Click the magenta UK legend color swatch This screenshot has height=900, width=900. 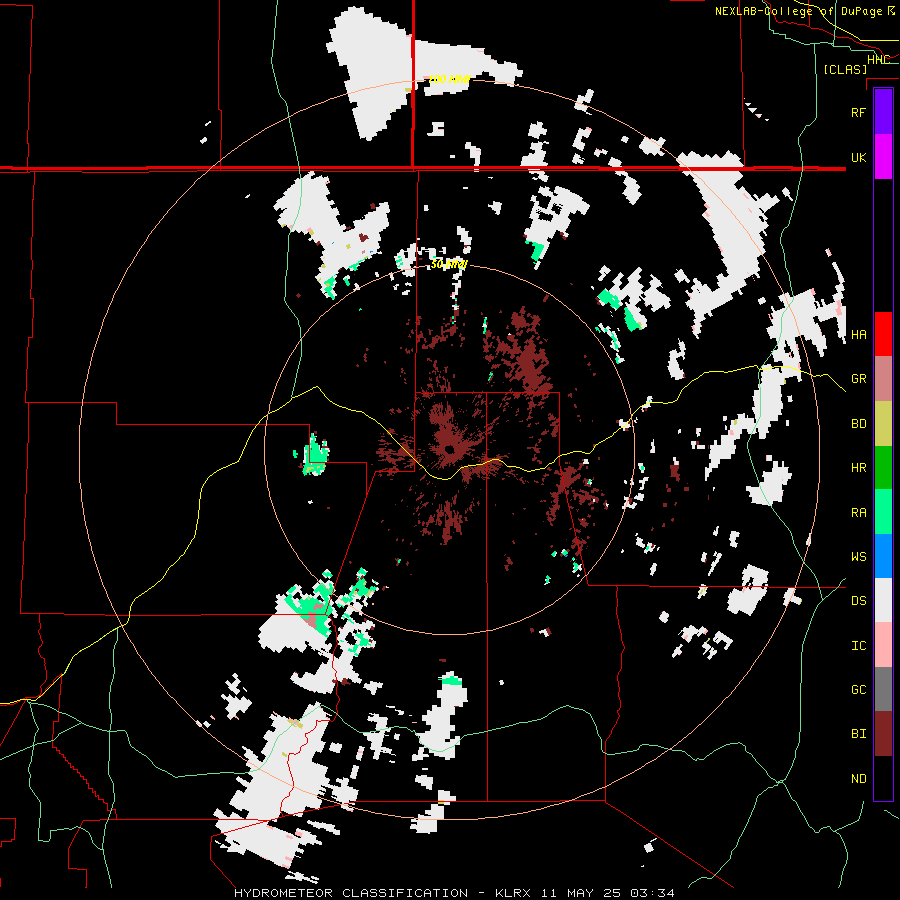[x=883, y=157]
